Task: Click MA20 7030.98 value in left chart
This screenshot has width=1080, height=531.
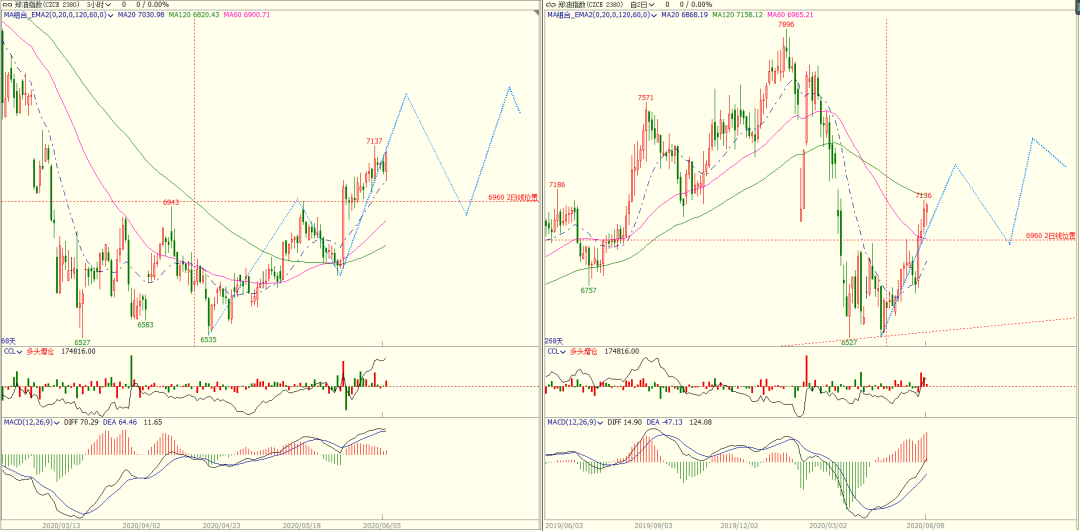Action: pyautogui.click(x=141, y=14)
